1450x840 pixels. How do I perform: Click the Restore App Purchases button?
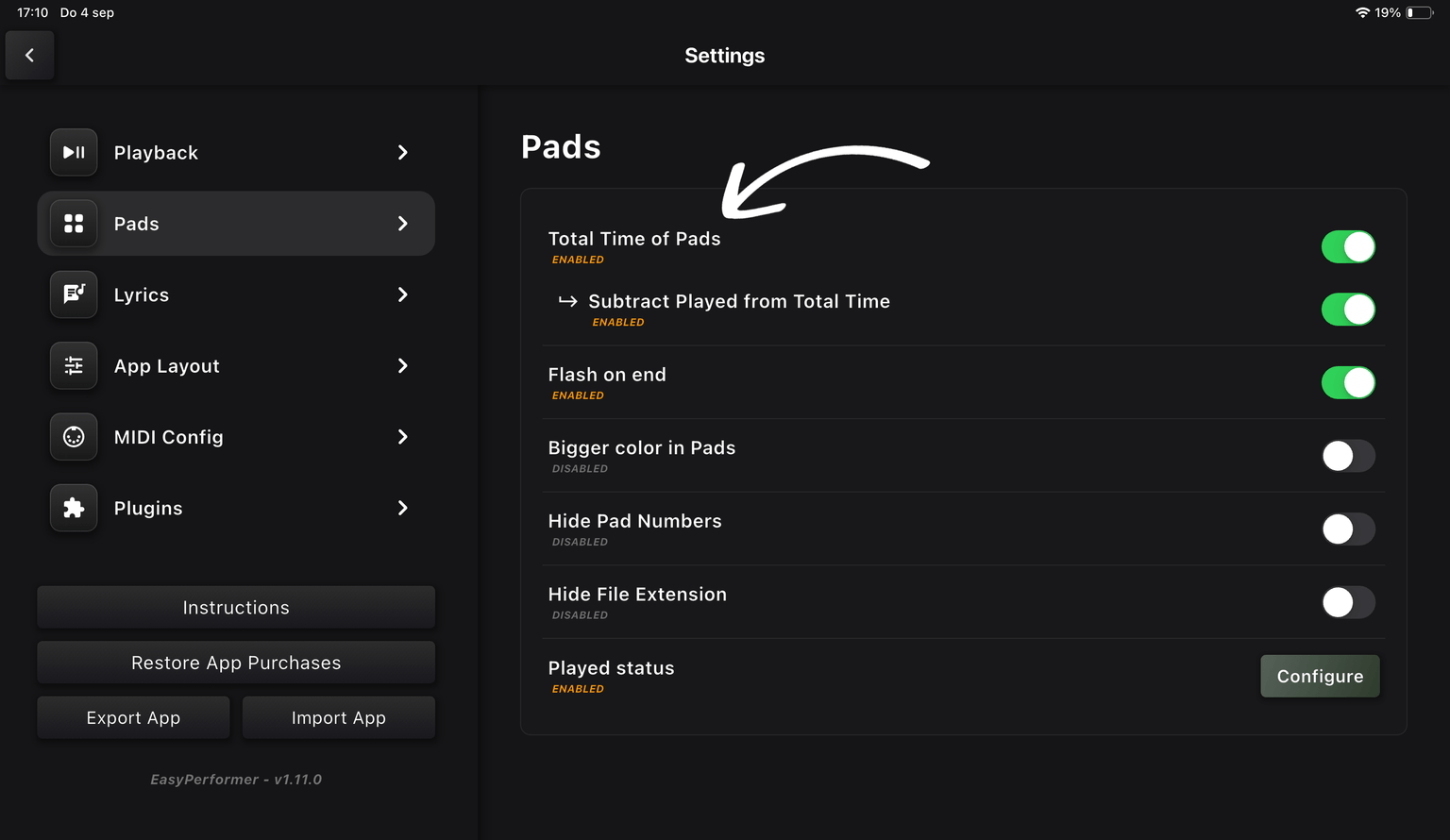tap(236, 663)
